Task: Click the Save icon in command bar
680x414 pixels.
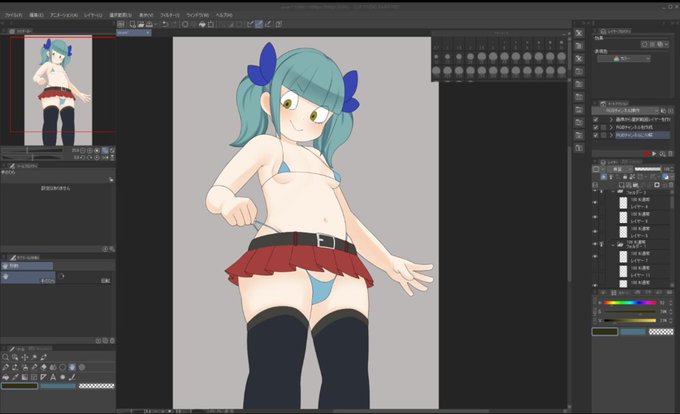Action: coord(149,24)
